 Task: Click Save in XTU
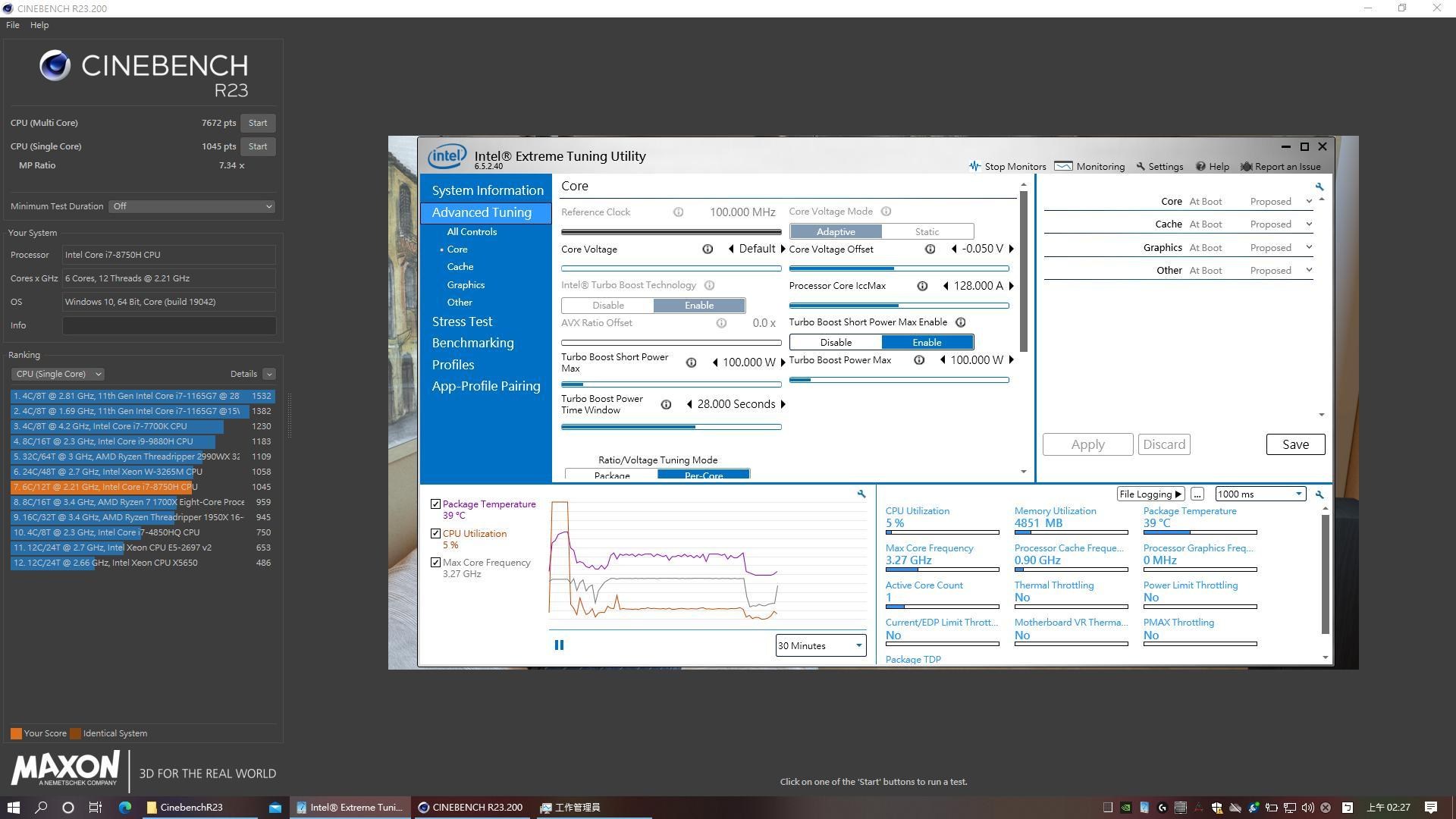[1295, 444]
